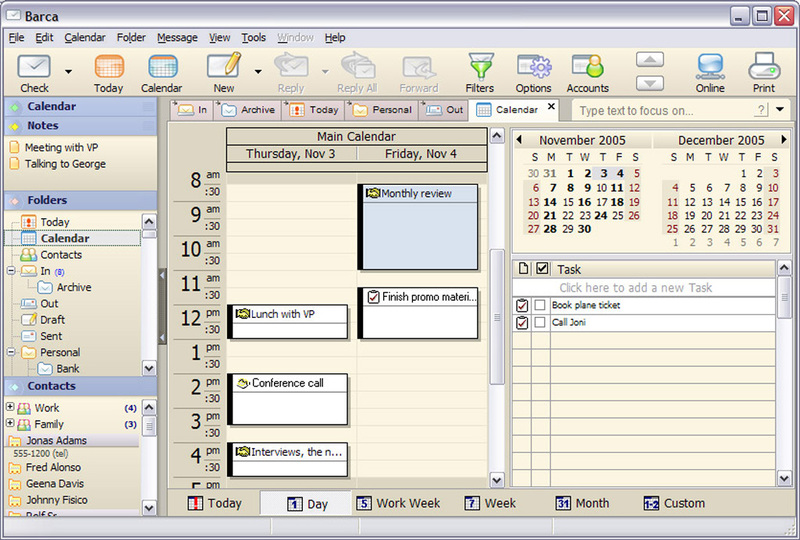Expand the Family contacts group
This screenshot has height=540, width=800.
click(x=10, y=424)
